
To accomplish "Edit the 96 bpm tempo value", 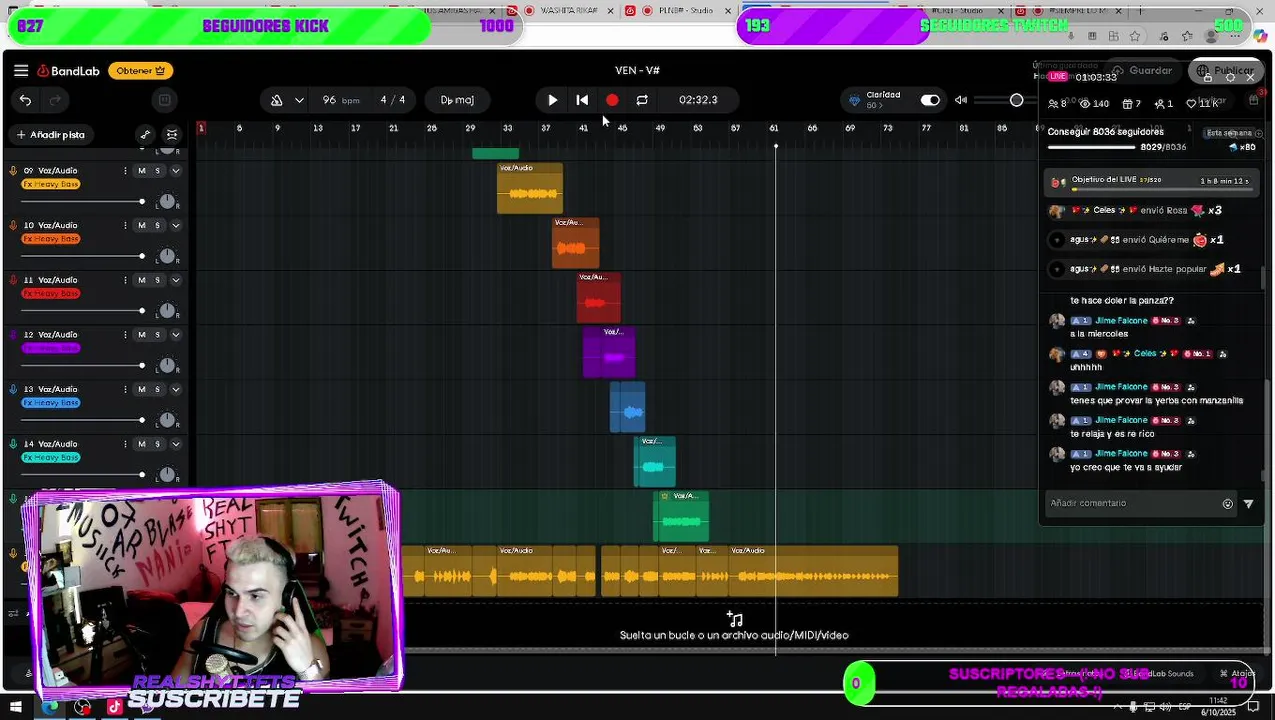I will (340, 100).
